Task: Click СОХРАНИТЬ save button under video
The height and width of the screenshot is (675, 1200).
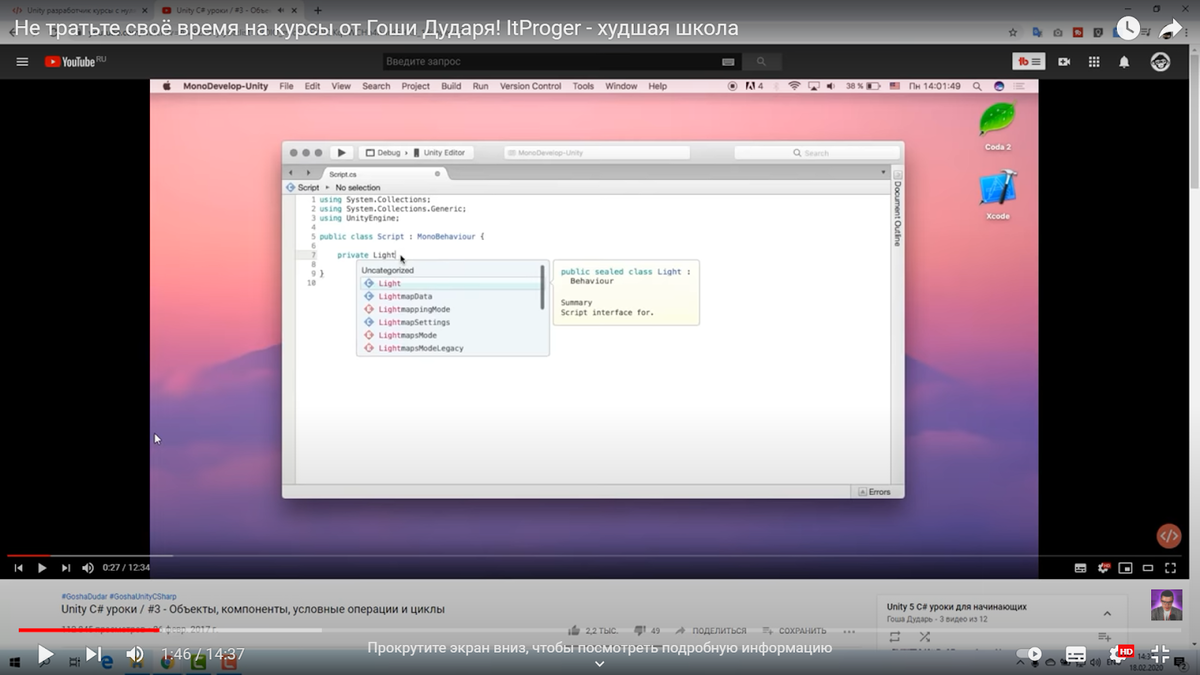Action: (794, 631)
